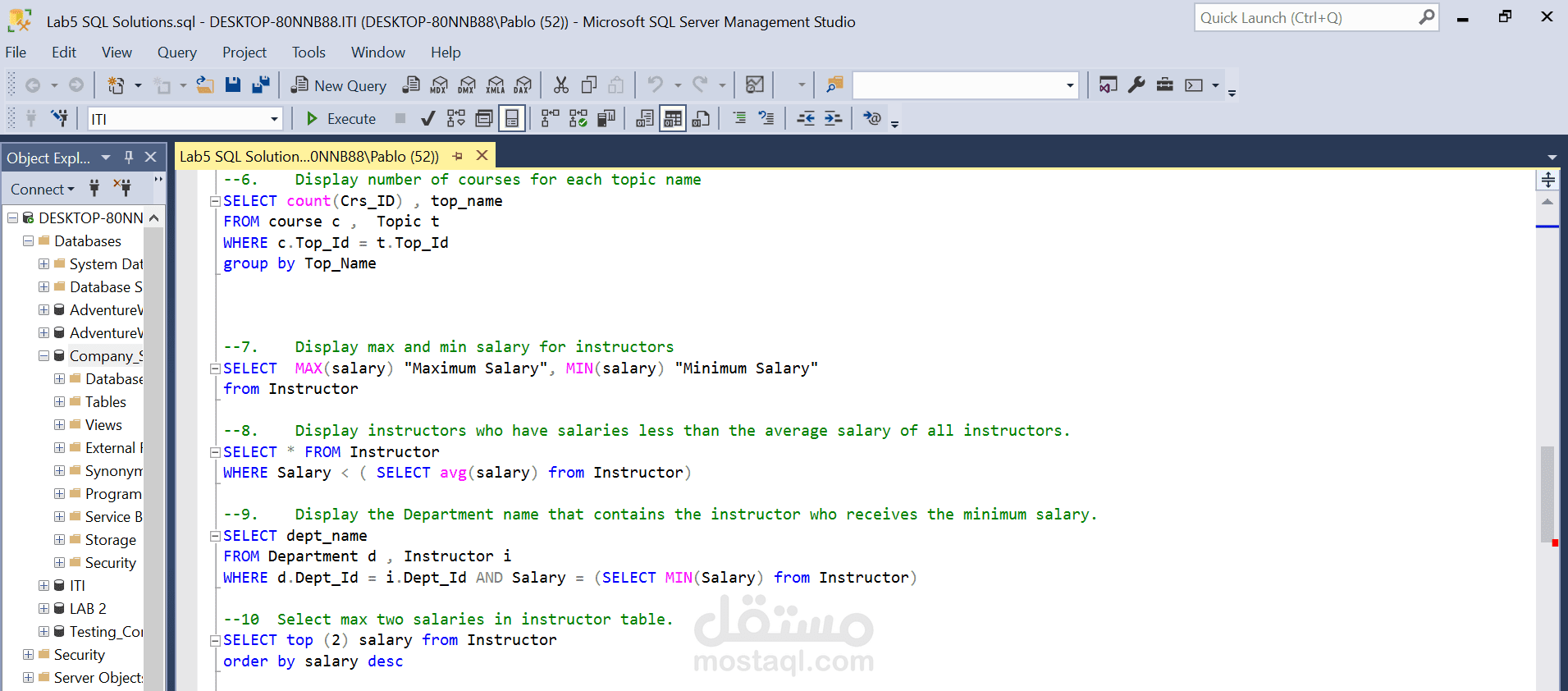1568x691 pixels.
Task: Click the Save floppy disk icon
Action: point(233,85)
